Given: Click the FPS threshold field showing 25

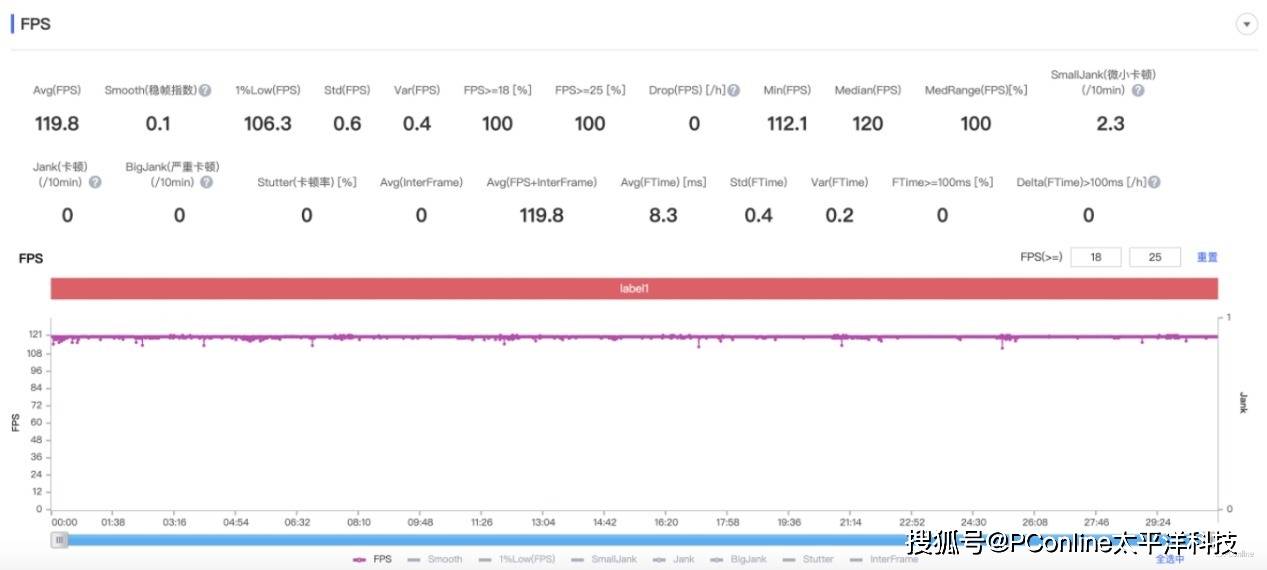Looking at the screenshot, I should 1154,257.
